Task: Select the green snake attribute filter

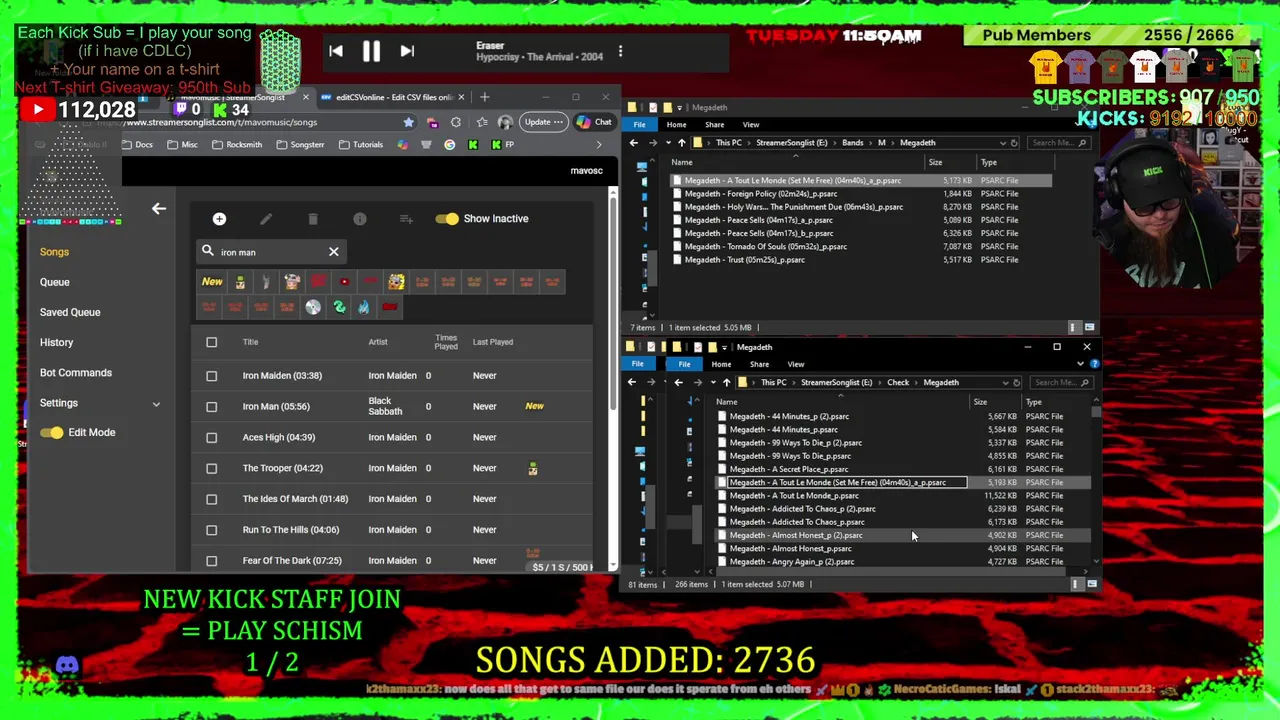Action: point(339,307)
